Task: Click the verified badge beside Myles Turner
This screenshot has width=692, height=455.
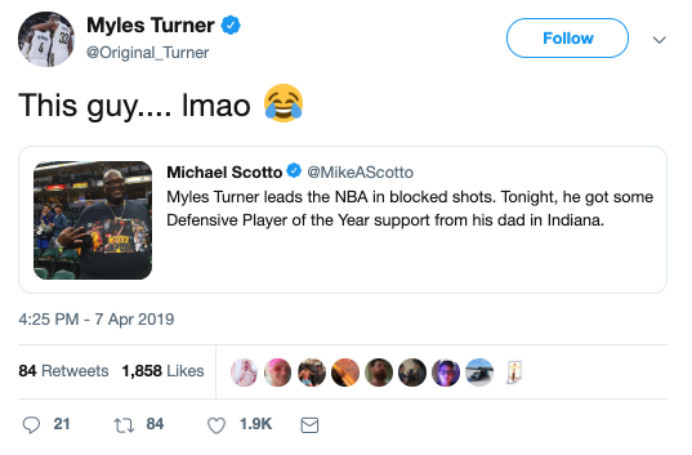Action: (228, 26)
